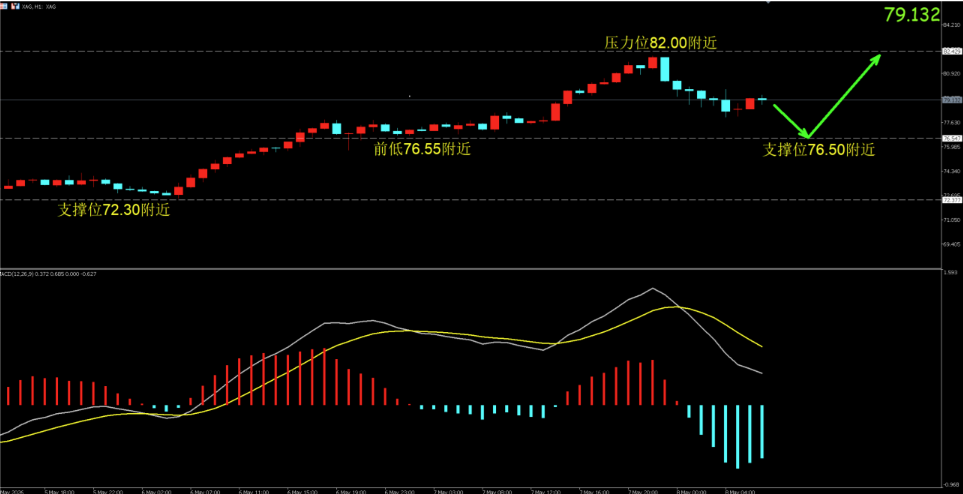This screenshot has height=494, width=963.
Task: Select the 前低76.55附近 annotation label
Action: pos(423,149)
